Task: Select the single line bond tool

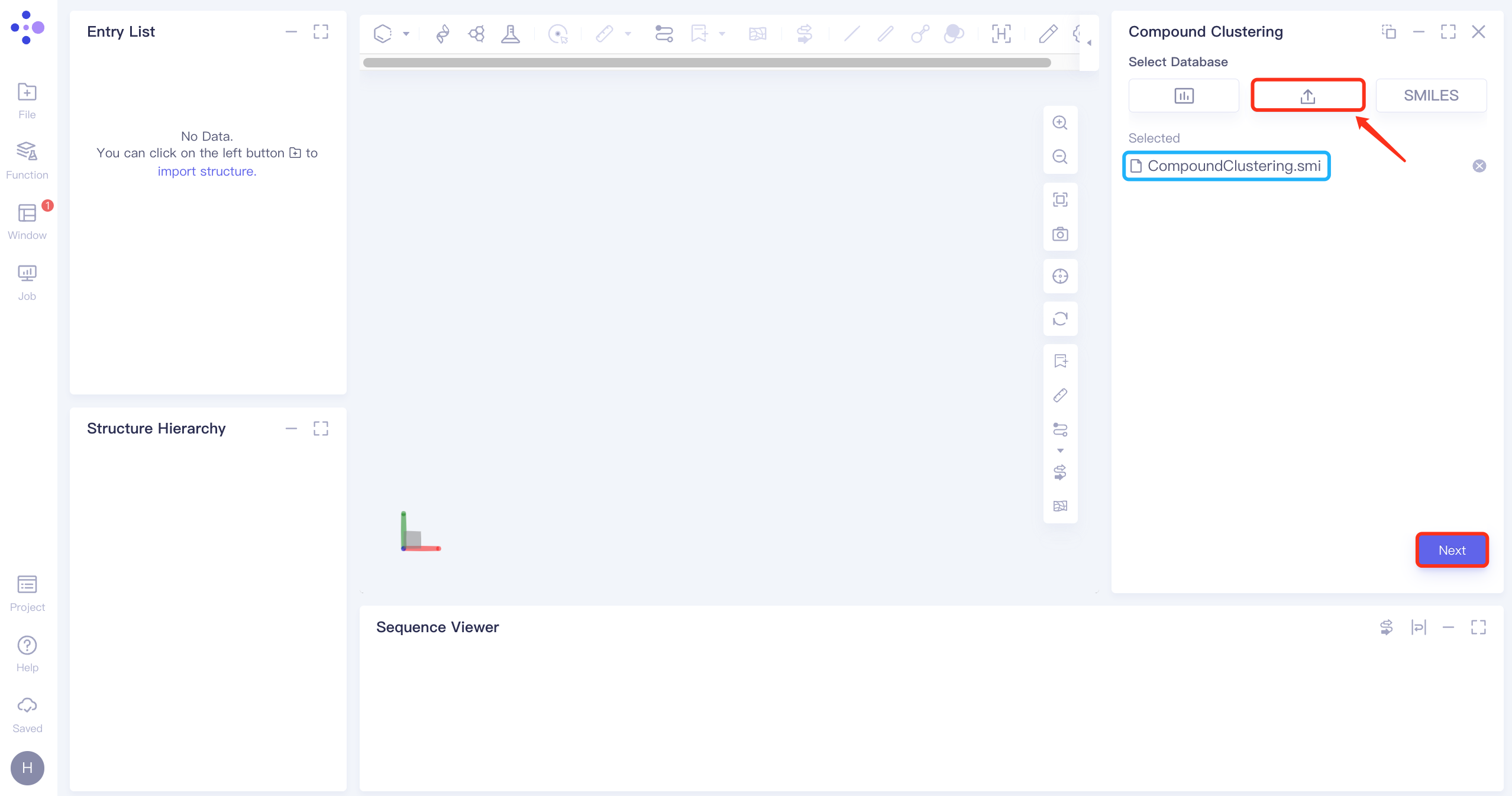Action: 852,34
